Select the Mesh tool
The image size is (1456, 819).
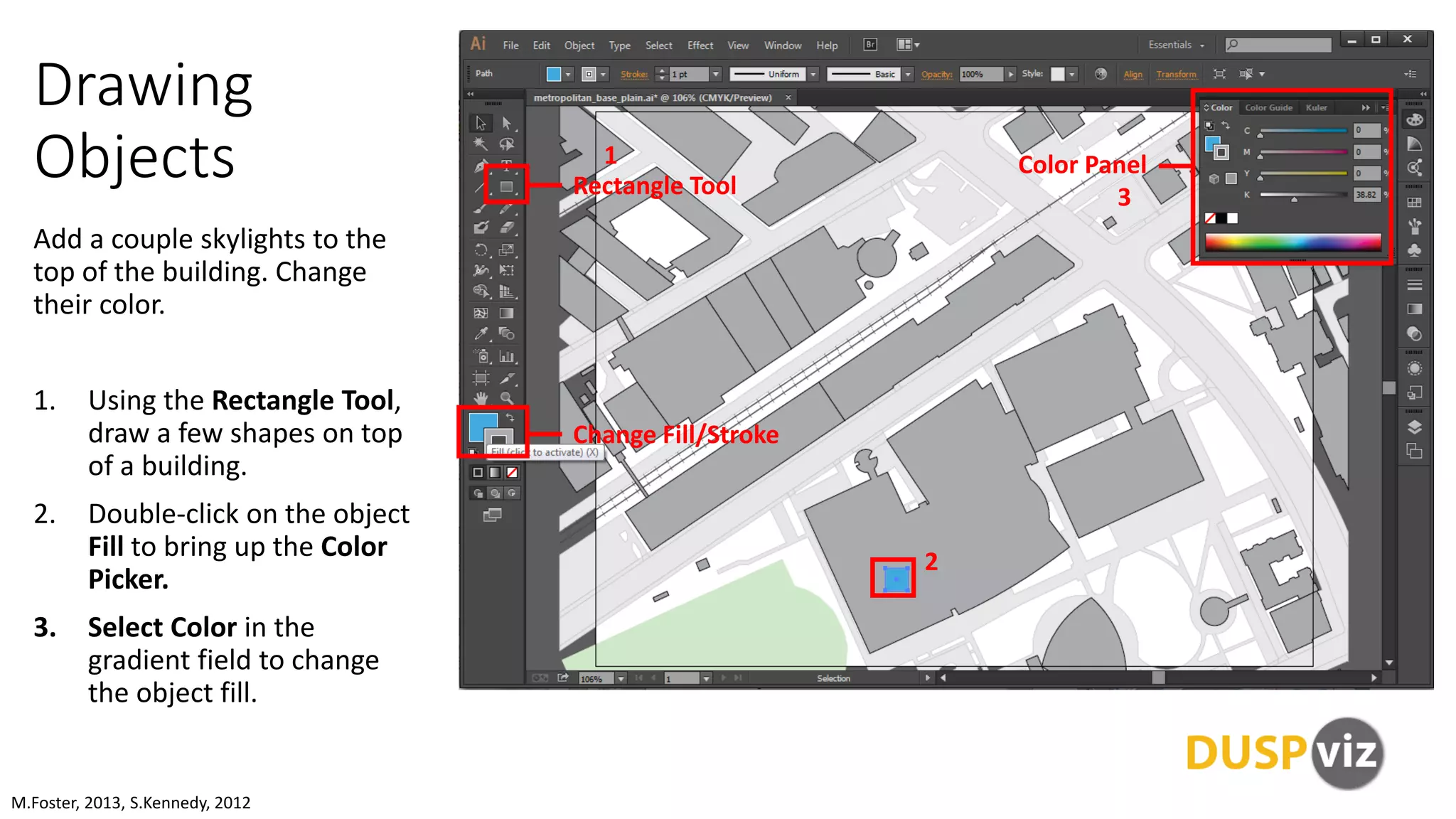pyautogui.click(x=481, y=313)
